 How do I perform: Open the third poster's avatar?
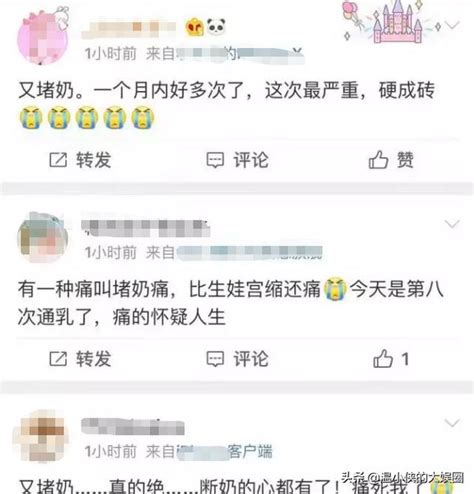pos(41,436)
